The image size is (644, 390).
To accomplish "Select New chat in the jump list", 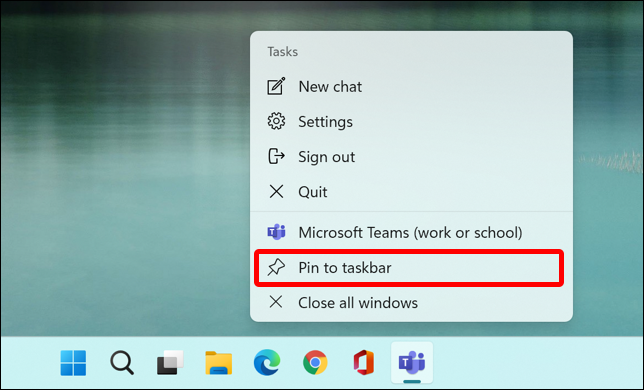I will 411,87.
